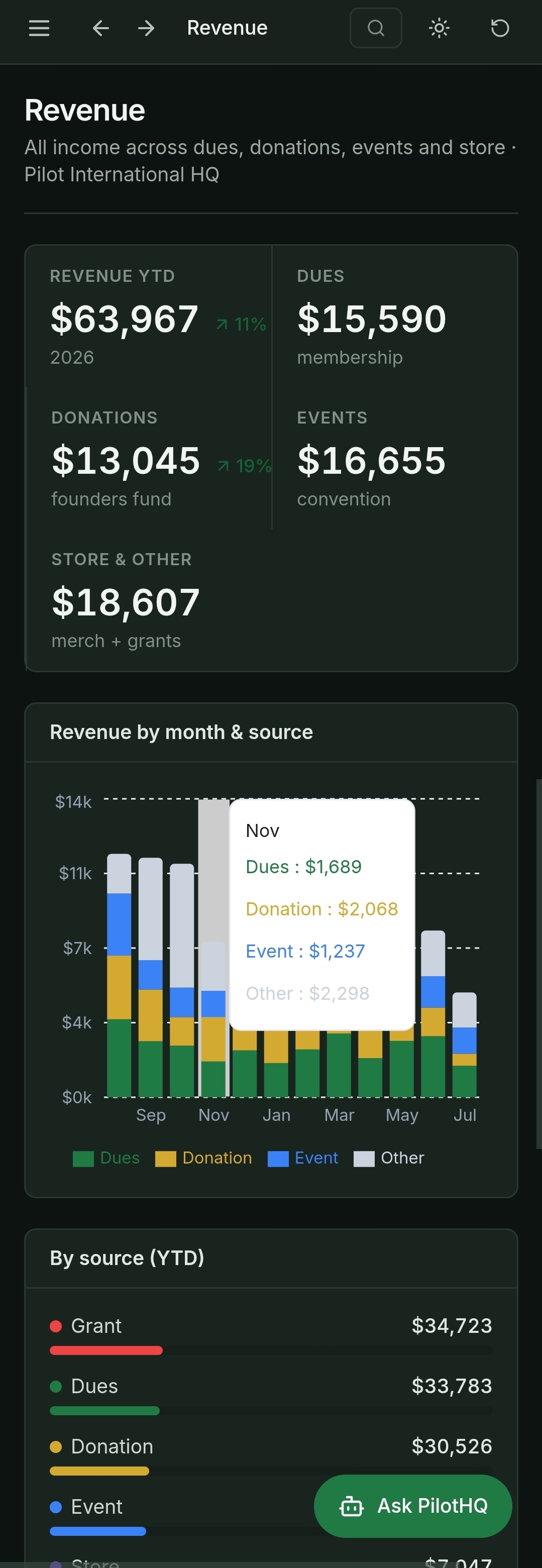Screen dimensions: 542x1568
Task: Open the search box in header
Action: click(x=376, y=28)
